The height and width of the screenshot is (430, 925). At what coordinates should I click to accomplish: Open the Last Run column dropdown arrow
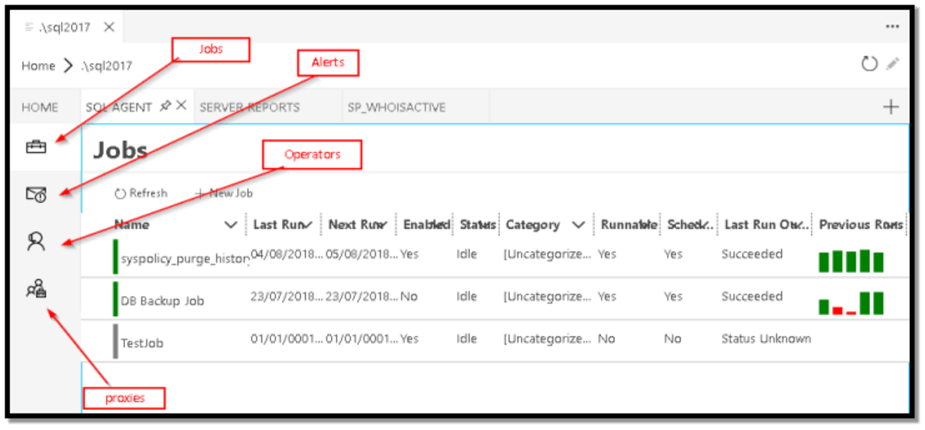[306, 225]
